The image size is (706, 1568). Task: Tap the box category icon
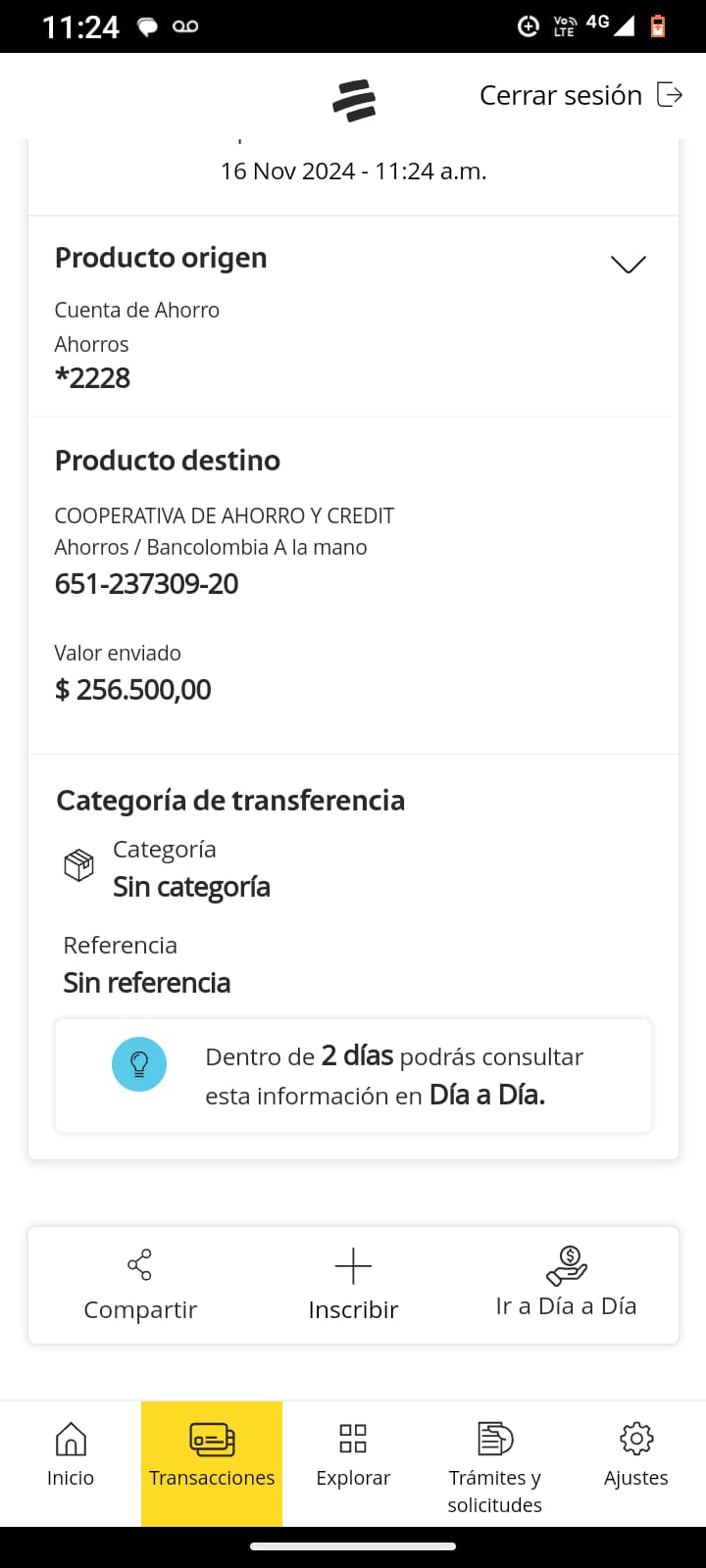pyautogui.click(x=78, y=865)
